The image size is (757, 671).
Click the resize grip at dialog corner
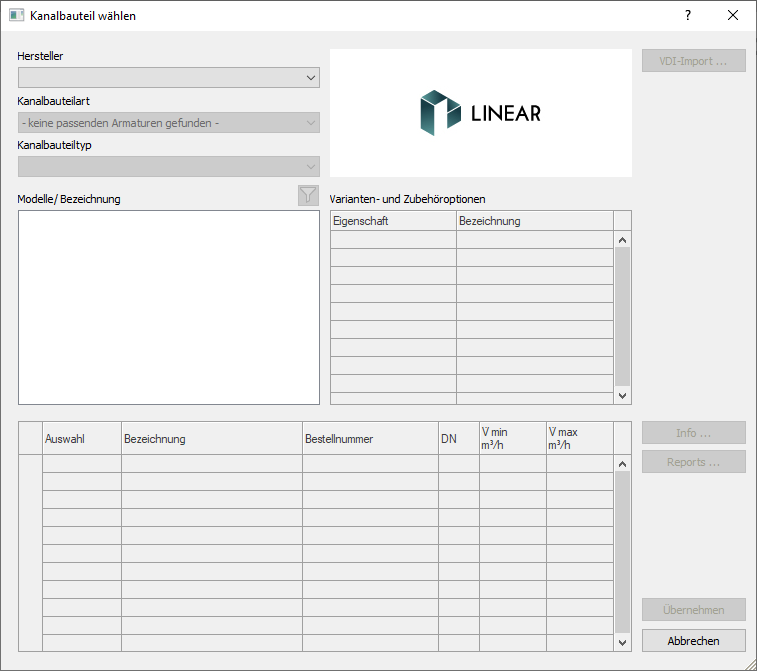[x=750, y=664]
